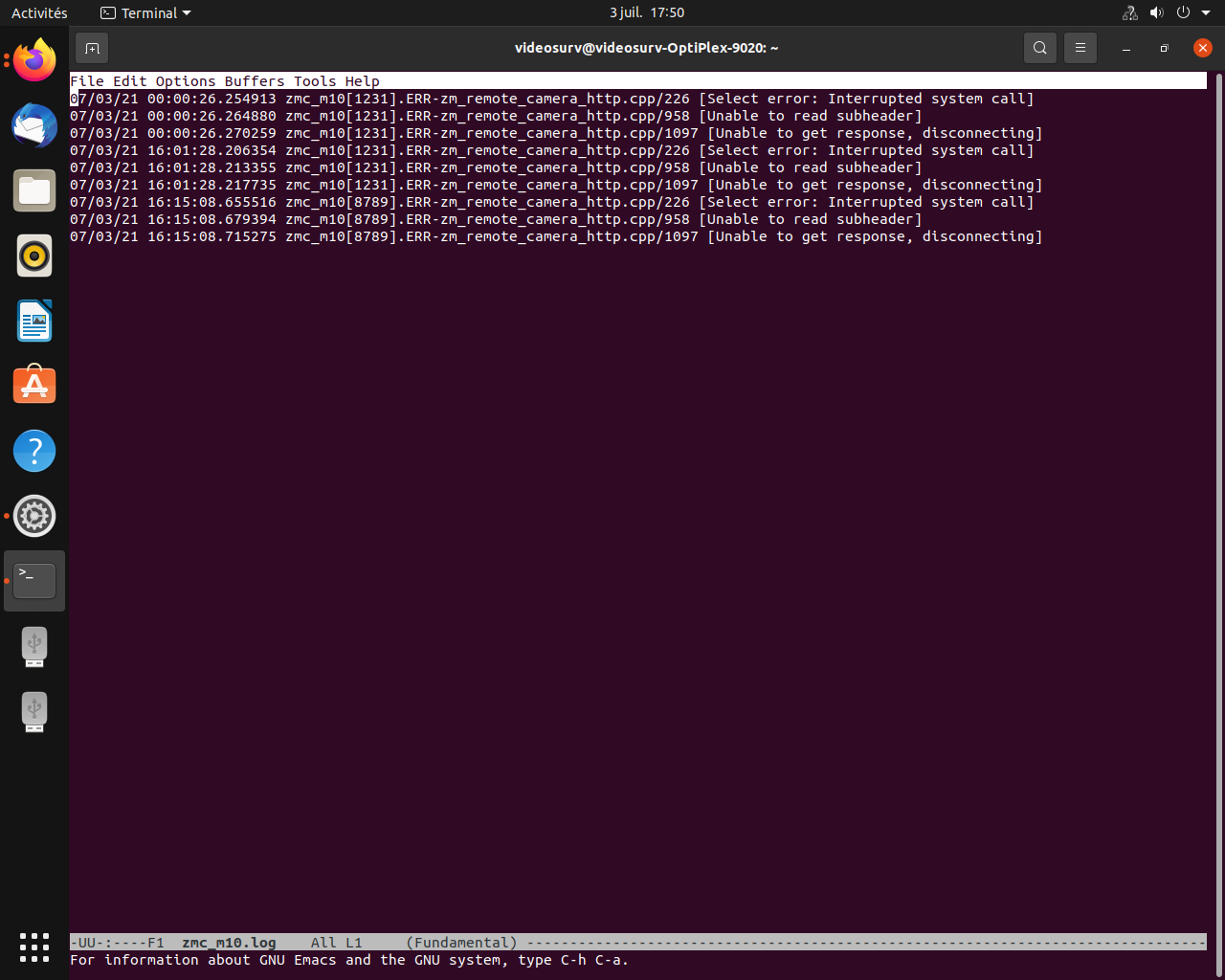Viewport: 1225px width, 980px height.
Task: Expand the Terminal app menu in top bar
Action: 145,13
